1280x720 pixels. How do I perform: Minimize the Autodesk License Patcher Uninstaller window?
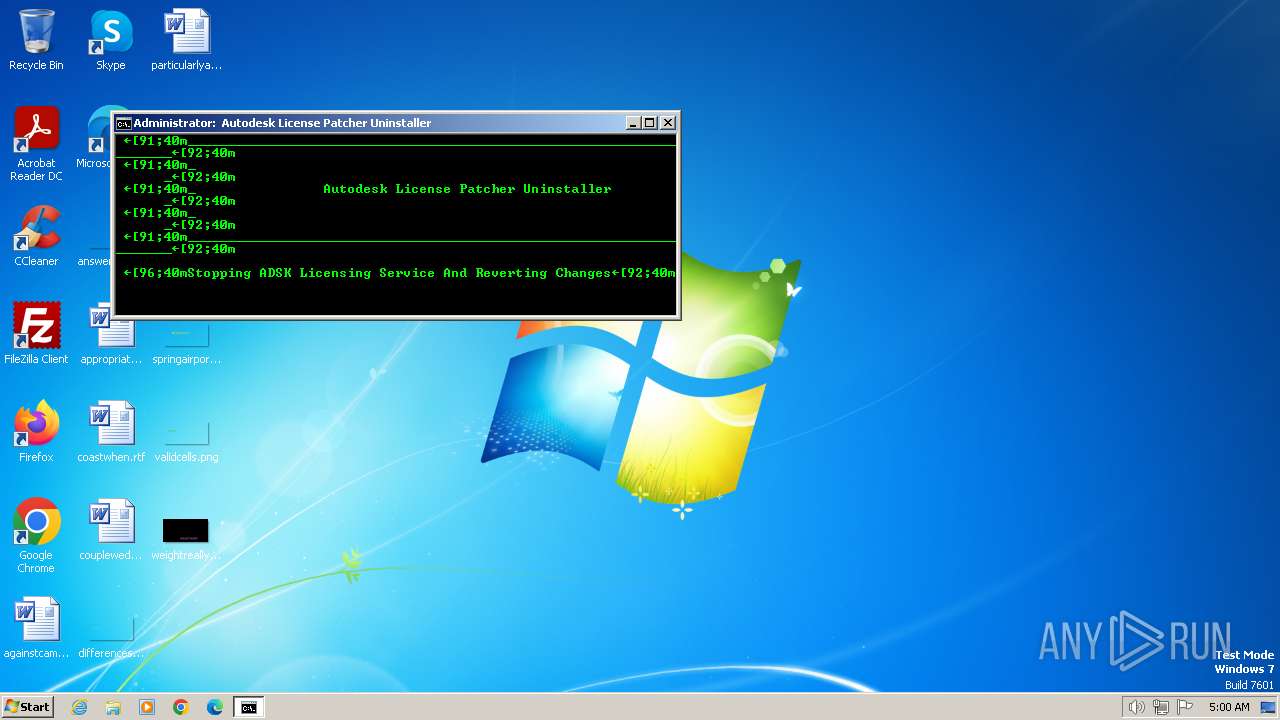[x=633, y=123]
